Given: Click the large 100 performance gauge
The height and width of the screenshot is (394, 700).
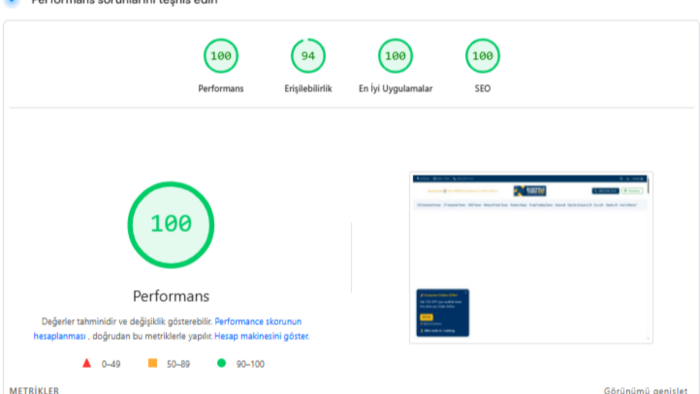Looking at the screenshot, I should [x=171, y=224].
